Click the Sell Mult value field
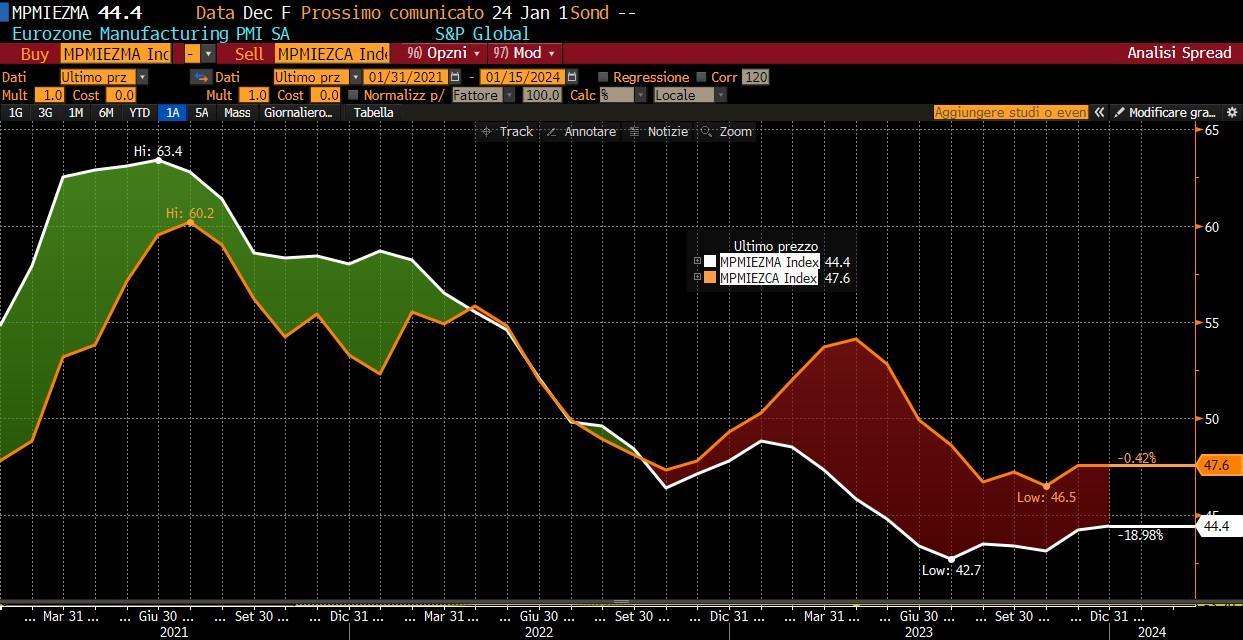This screenshot has height=640, width=1243. tap(254, 95)
